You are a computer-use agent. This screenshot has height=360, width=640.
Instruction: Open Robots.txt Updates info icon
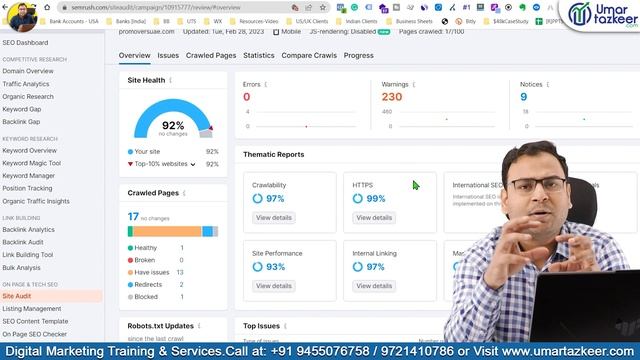coord(199,326)
